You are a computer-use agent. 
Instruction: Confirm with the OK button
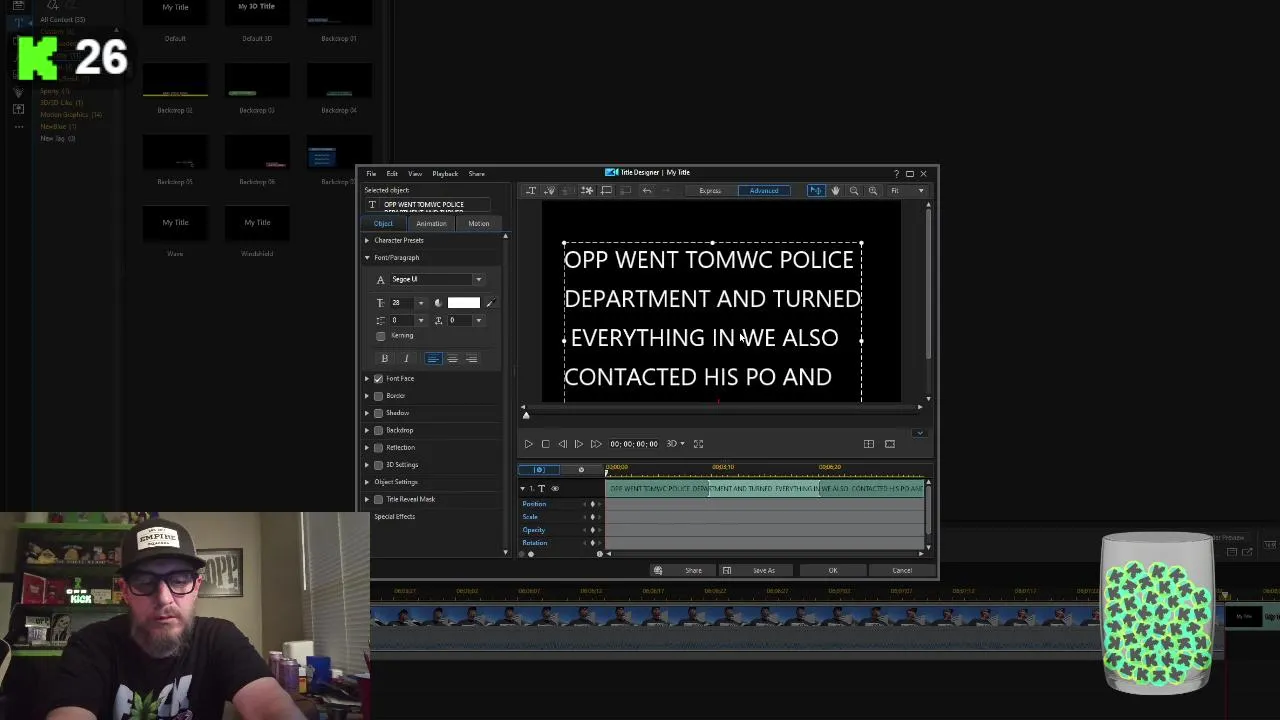tap(833, 570)
